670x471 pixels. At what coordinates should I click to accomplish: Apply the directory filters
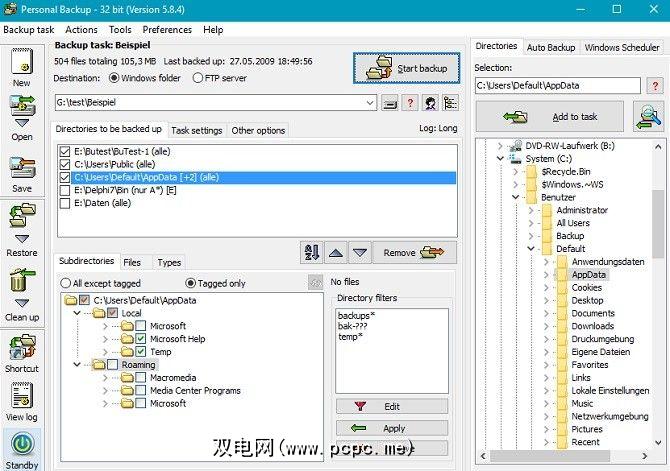pyautogui.click(x=392, y=428)
